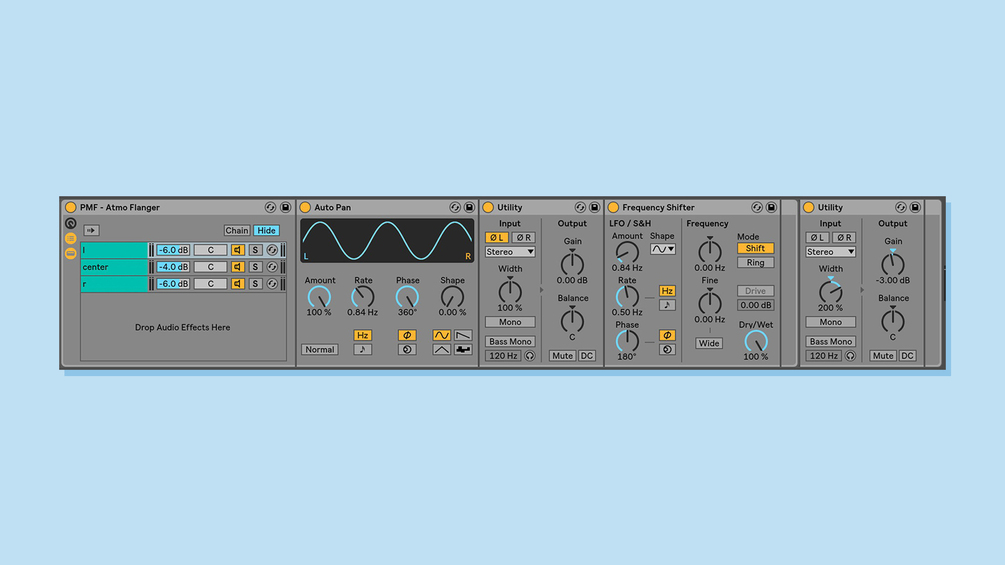The image size is (1005, 565).
Task: Click Mute in Utility with -3.00 dB gain
Action: (883, 356)
